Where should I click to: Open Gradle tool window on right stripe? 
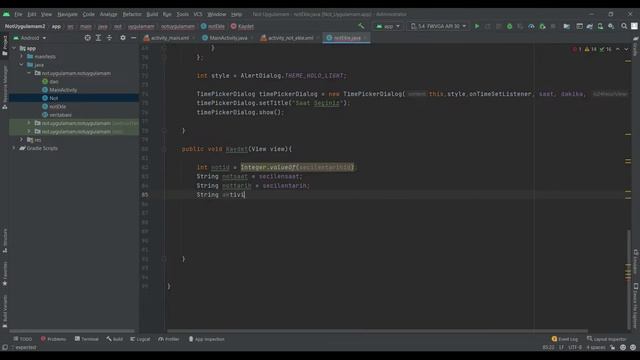[x=636, y=47]
